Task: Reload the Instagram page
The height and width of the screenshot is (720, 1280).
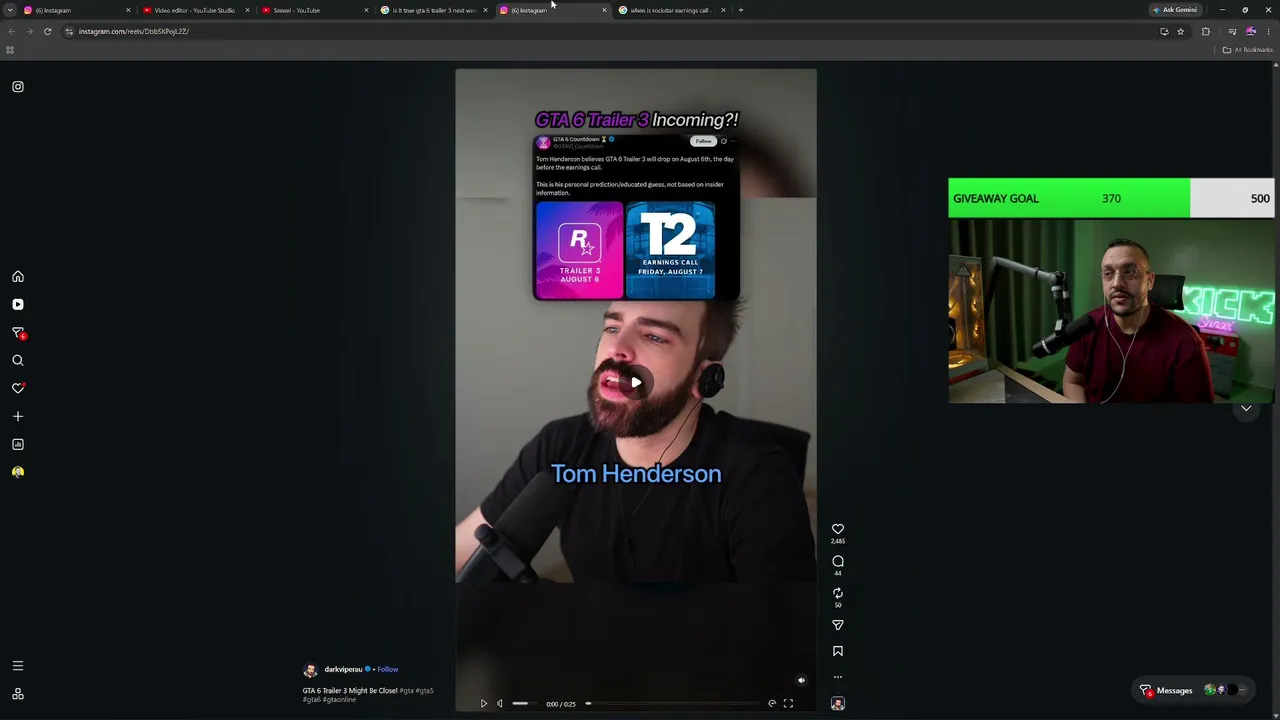Action: pos(47,31)
